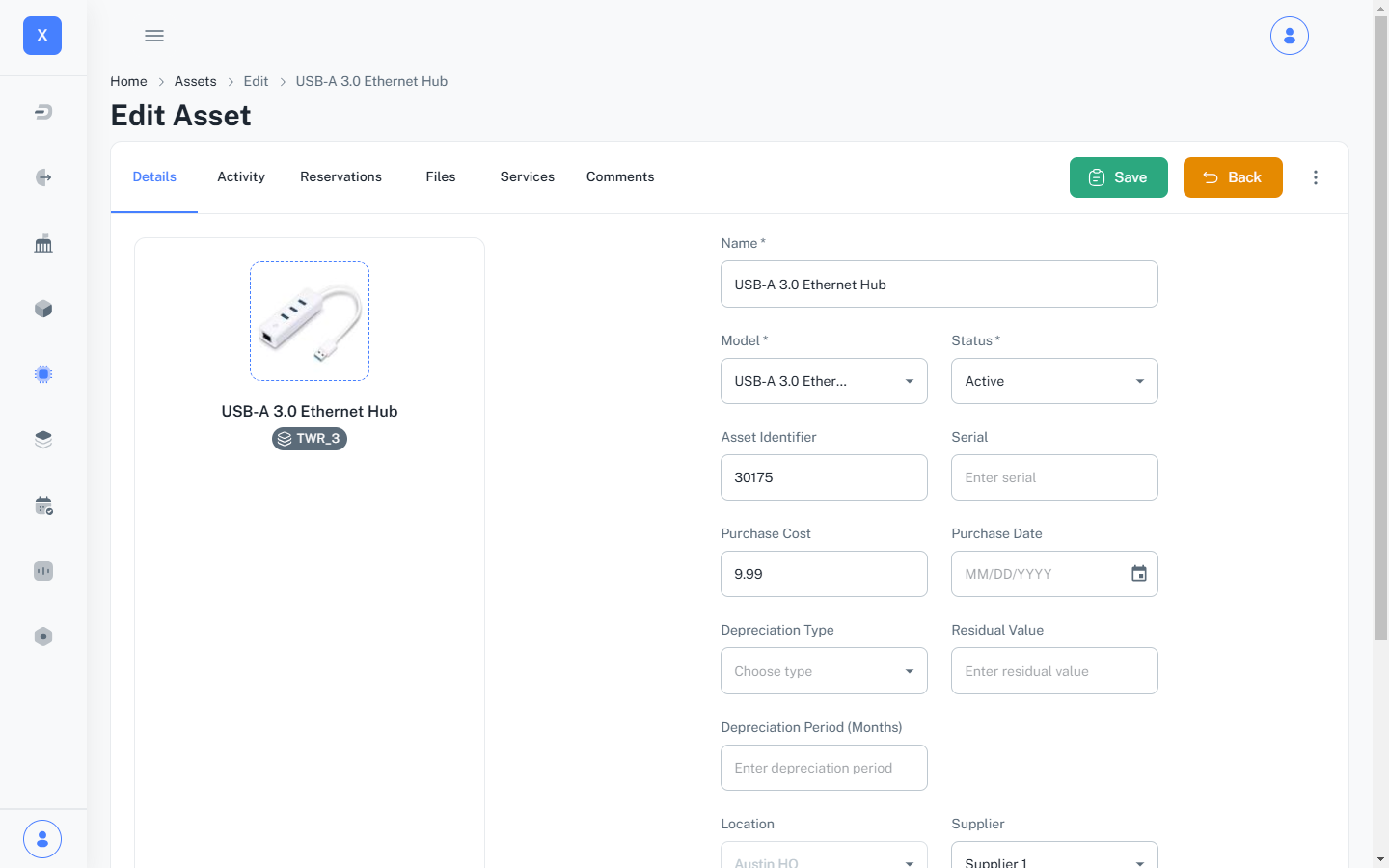Click the Serial input field
The image size is (1389, 868).
[x=1053, y=477]
